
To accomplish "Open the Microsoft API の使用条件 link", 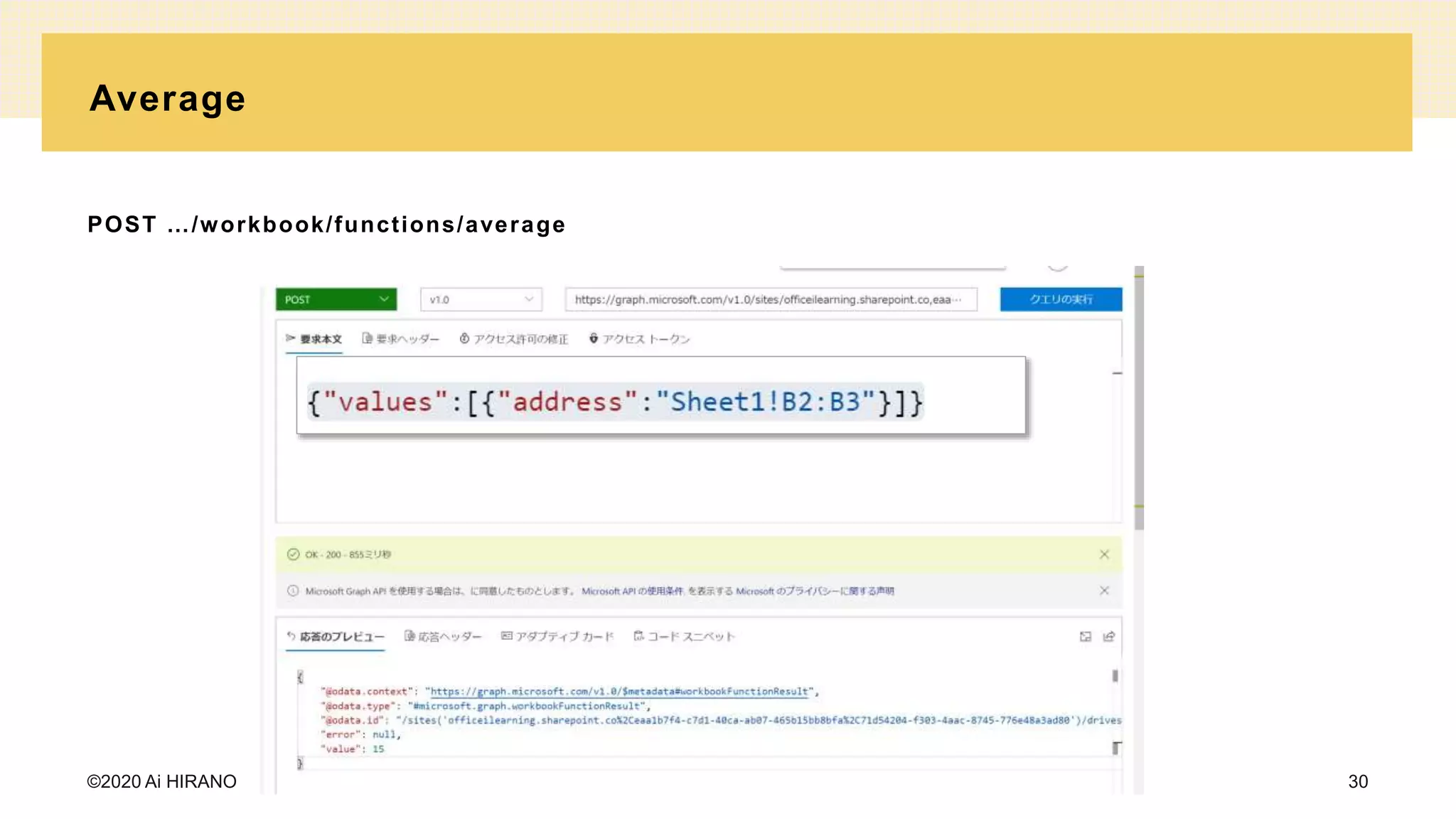I will coord(632,591).
